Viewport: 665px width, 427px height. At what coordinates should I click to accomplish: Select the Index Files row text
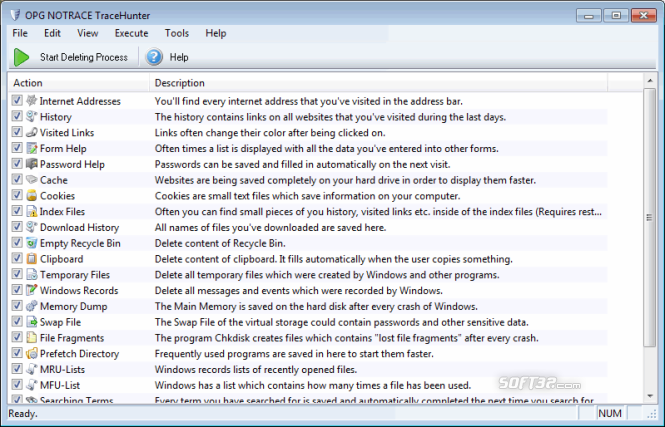click(62, 212)
